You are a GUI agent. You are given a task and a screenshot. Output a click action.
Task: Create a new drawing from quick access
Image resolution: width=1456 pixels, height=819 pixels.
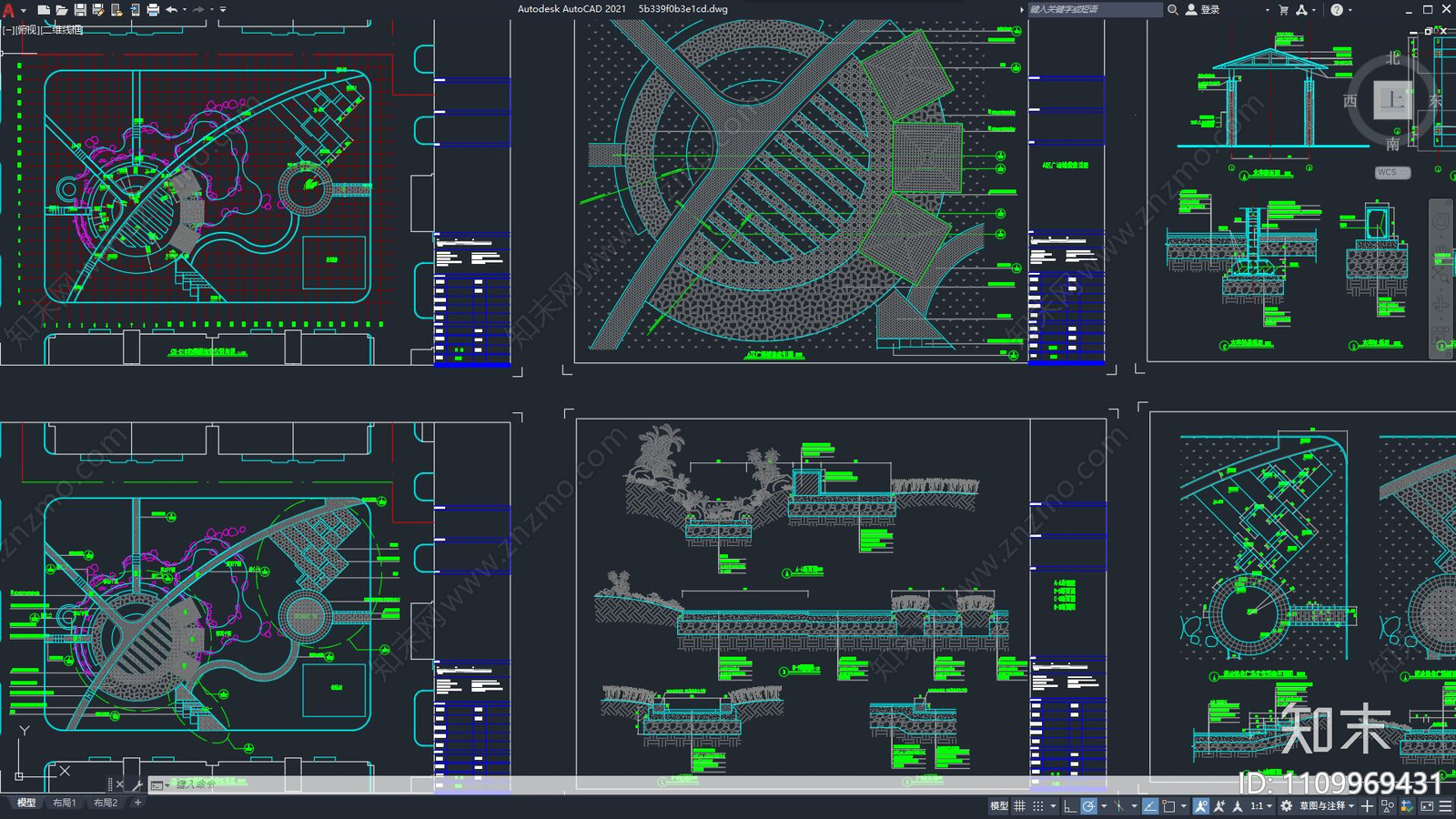(43, 10)
